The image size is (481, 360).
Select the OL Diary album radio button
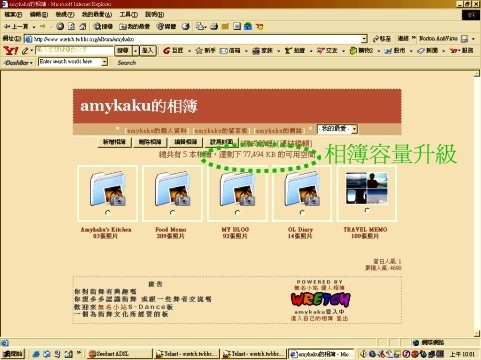click(x=302, y=212)
